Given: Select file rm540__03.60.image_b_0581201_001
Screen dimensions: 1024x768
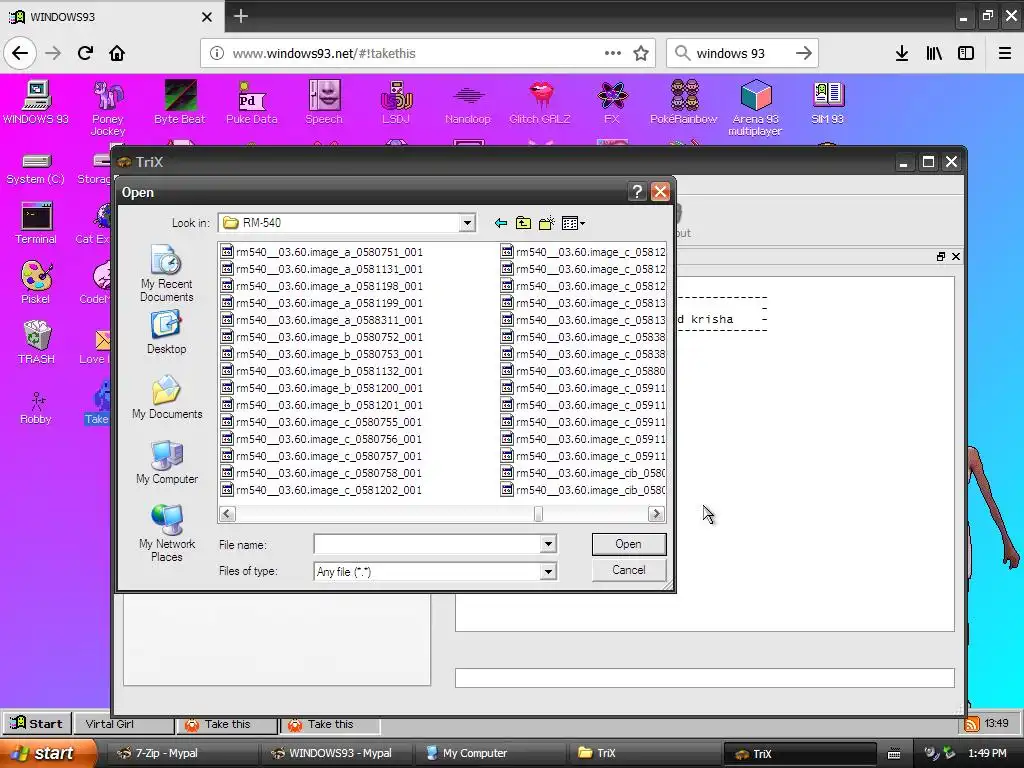Looking at the screenshot, I should (322, 405).
